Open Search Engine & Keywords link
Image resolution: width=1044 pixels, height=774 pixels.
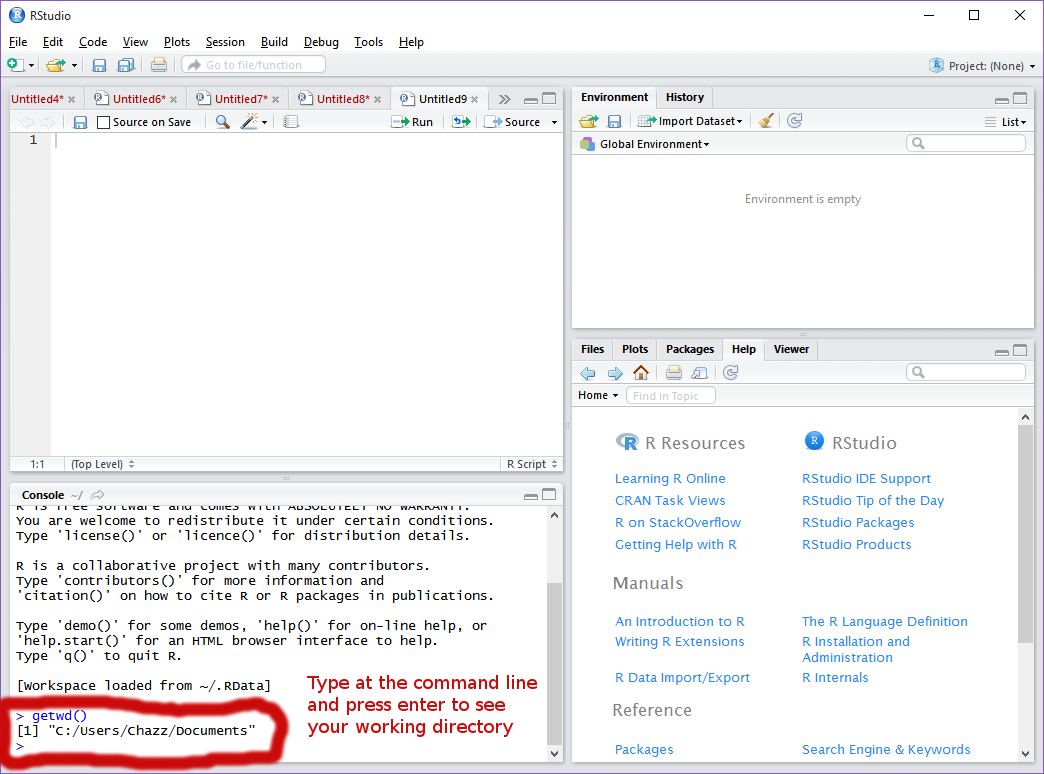coord(886,749)
